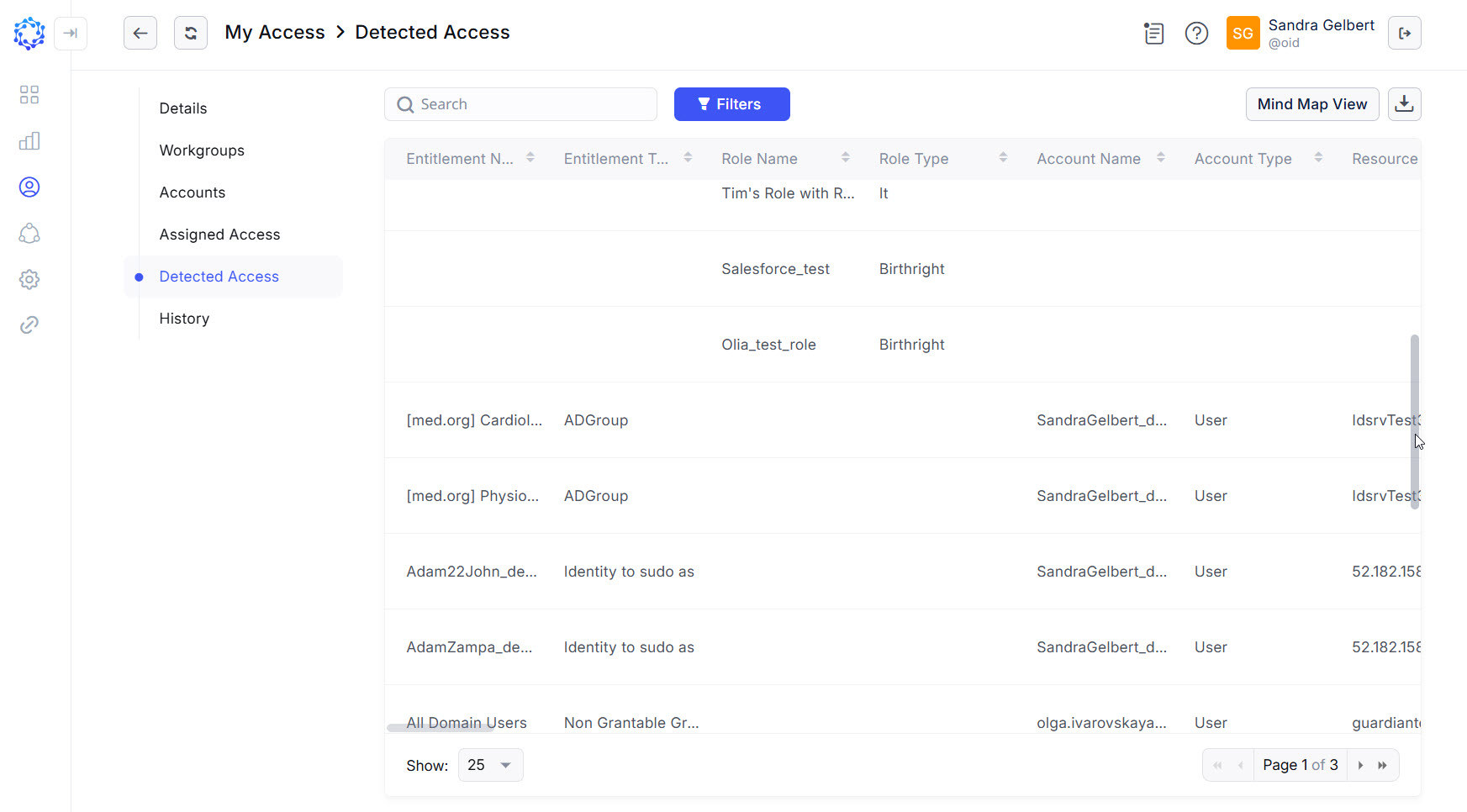Screen dimensions: 1467x812
Task: Select Workgroups in the side menu
Action: coord(202,150)
